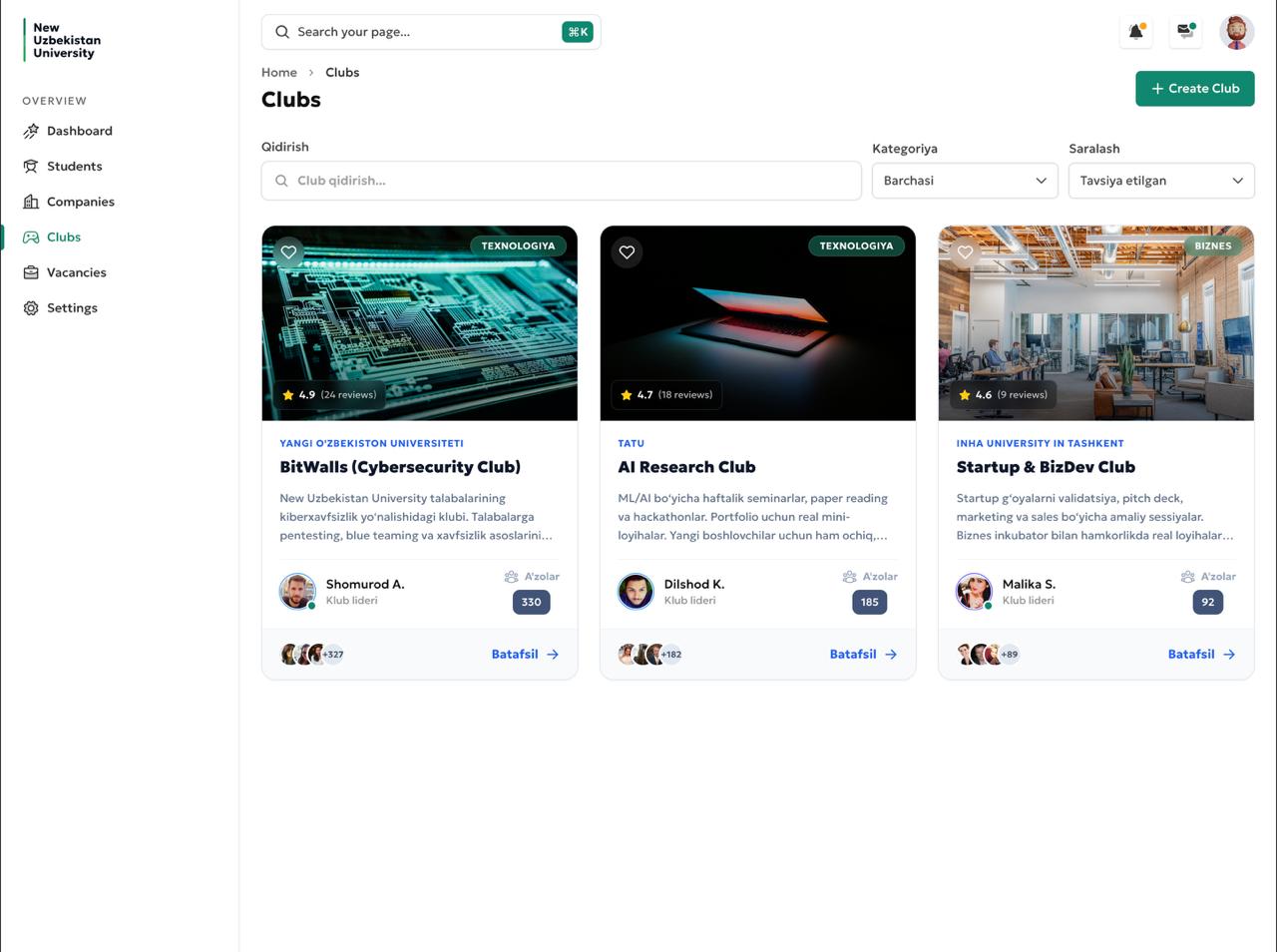The width and height of the screenshot is (1277, 952).
Task: Open Batafsil link for AI Research Club
Action: [863, 655]
